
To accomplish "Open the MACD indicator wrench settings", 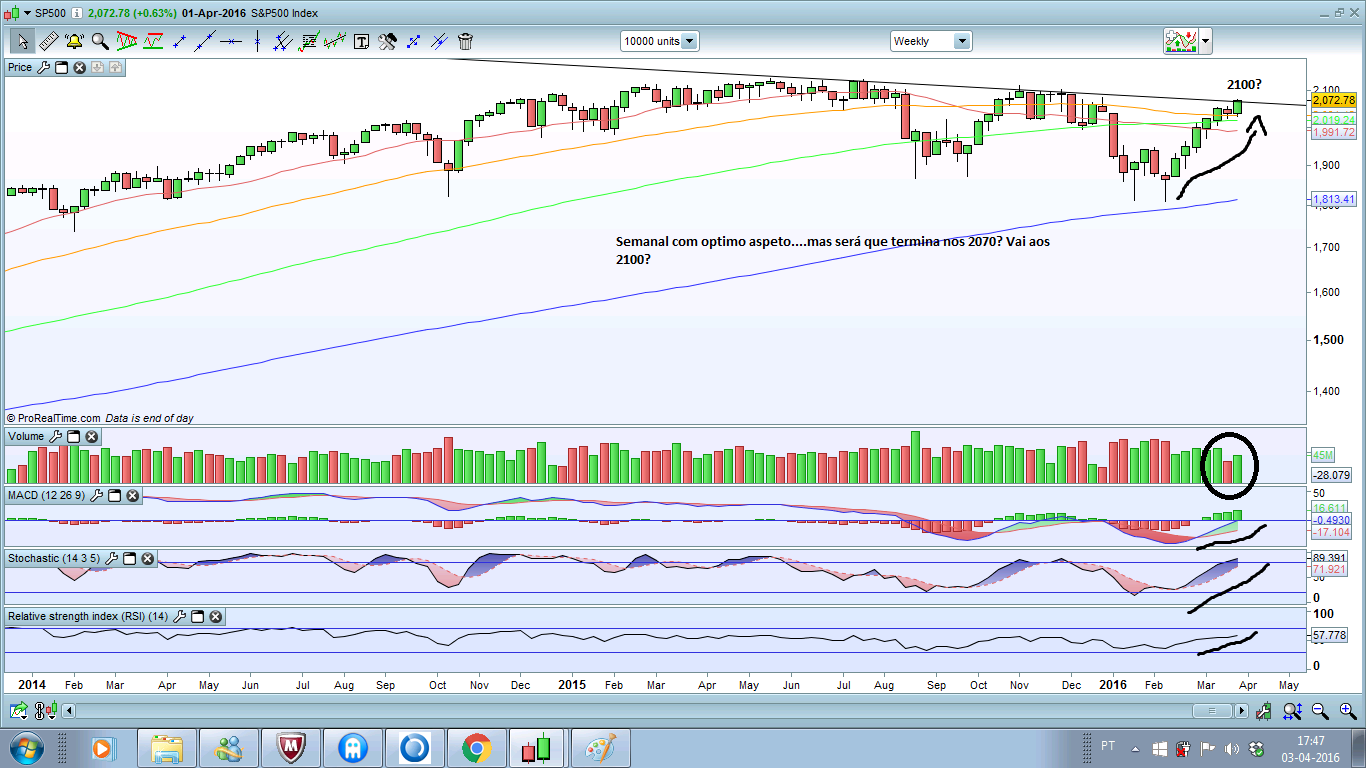I will click(x=98, y=495).
